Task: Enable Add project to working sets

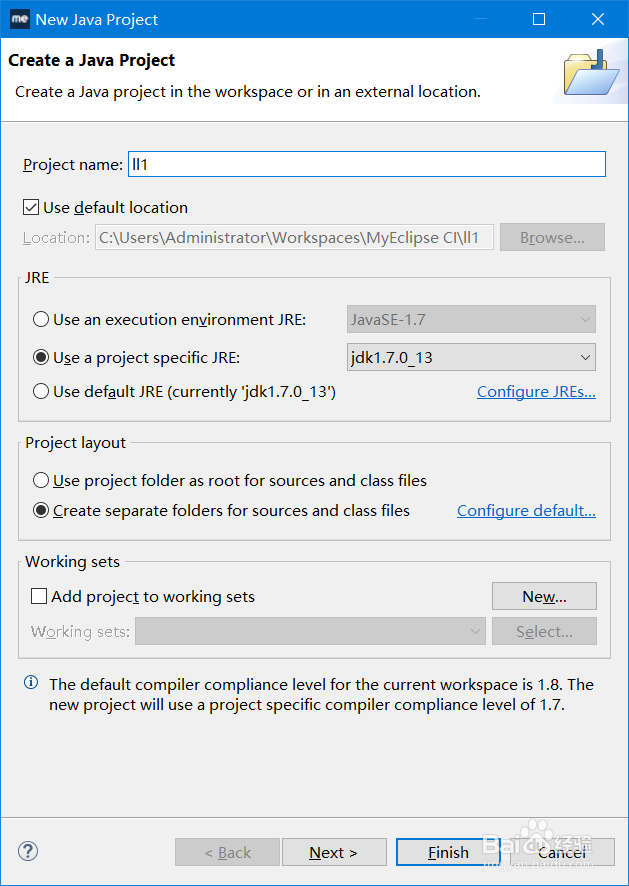Action: coord(40,597)
